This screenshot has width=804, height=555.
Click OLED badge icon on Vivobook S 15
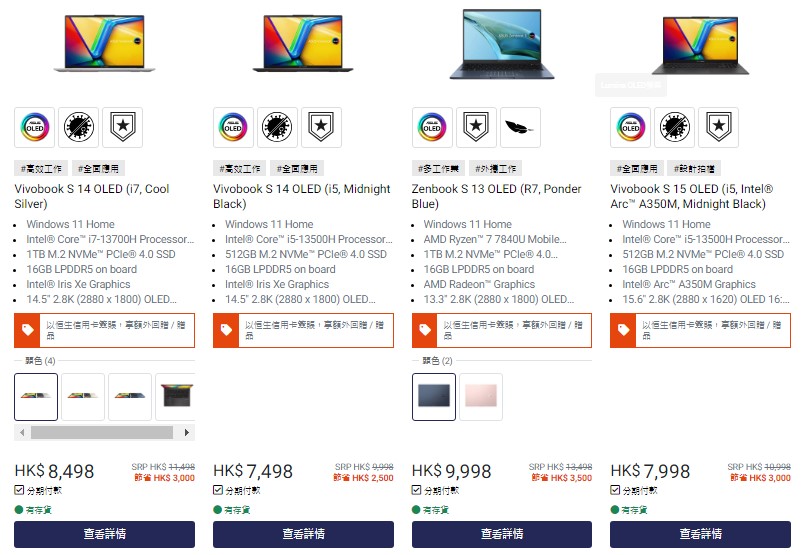(630, 127)
